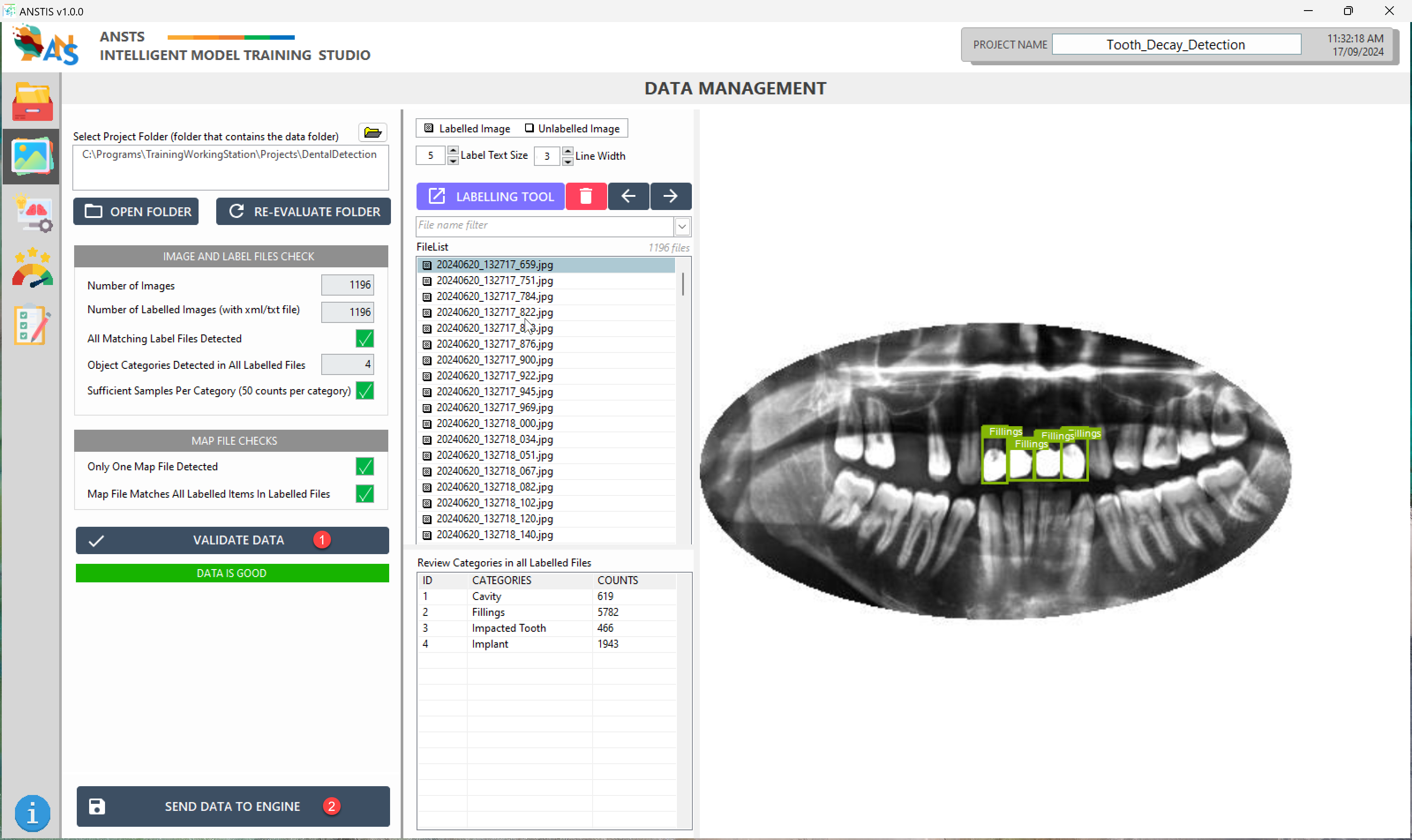Open the performance gauge with stars icon
This screenshot has height=840, width=1412.
pyautogui.click(x=32, y=268)
